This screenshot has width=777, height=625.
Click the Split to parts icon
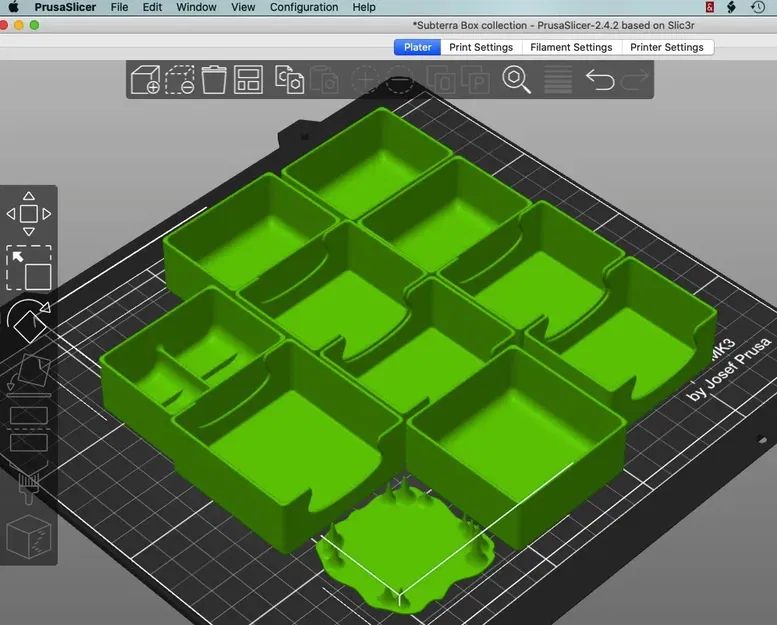[x=475, y=80]
